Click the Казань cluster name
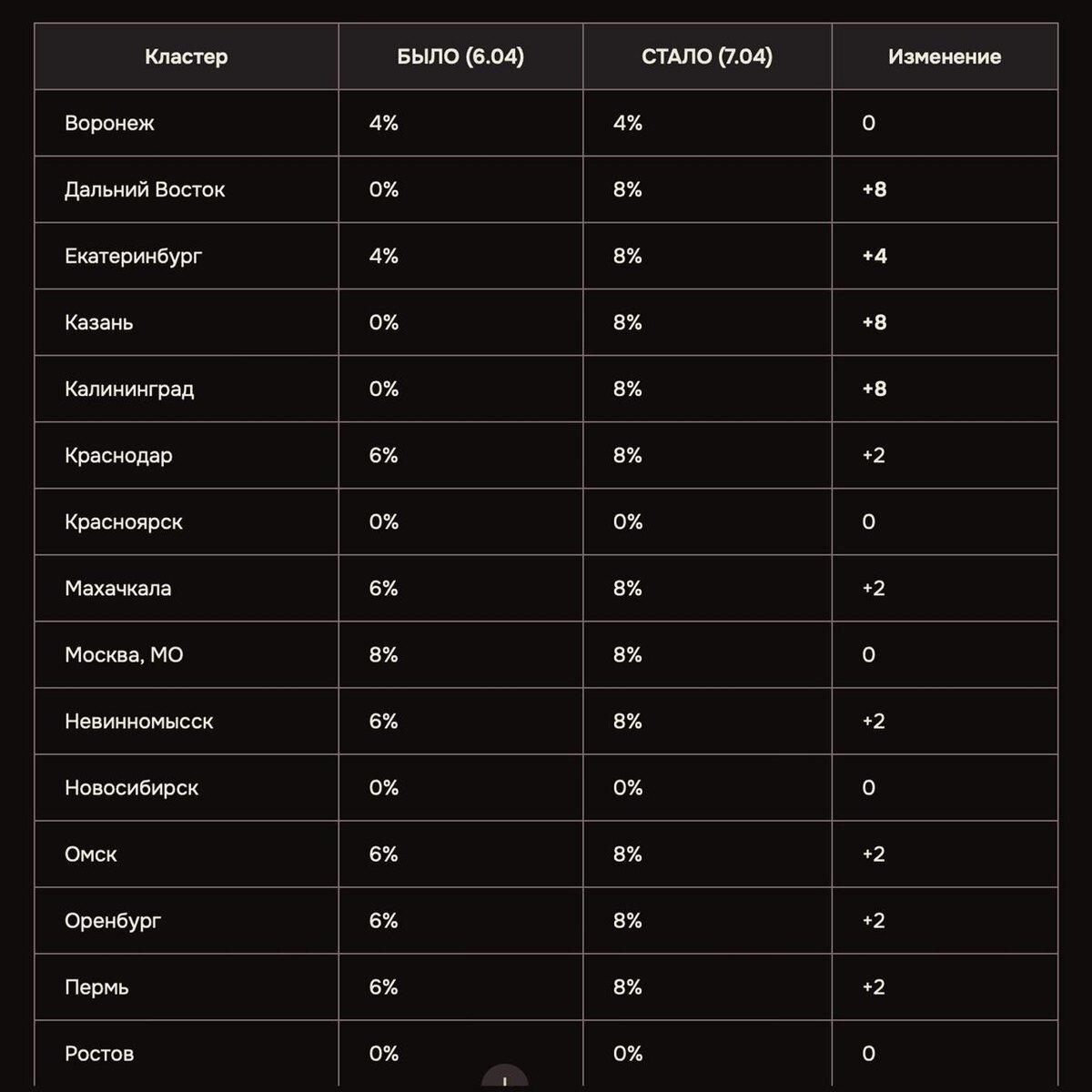Image resolution: width=1092 pixels, height=1092 pixels. [x=98, y=322]
